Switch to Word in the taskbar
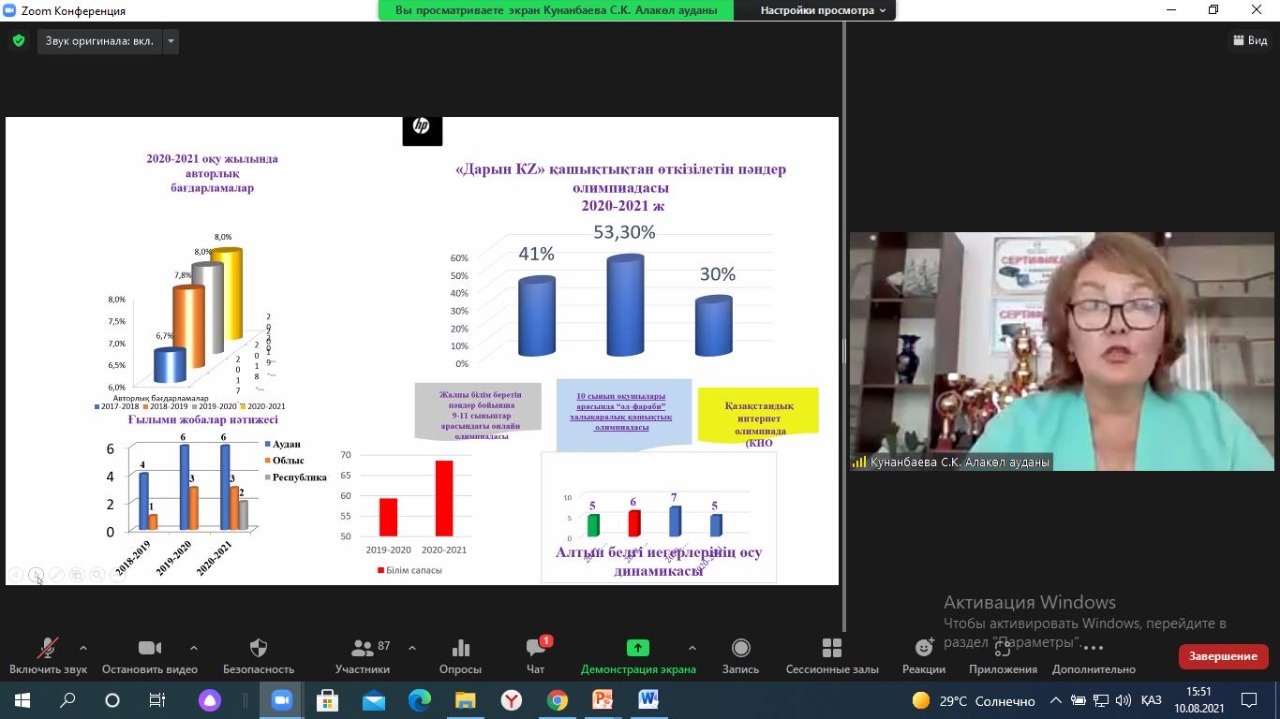Screen dimensions: 1280x719 [647, 700]
